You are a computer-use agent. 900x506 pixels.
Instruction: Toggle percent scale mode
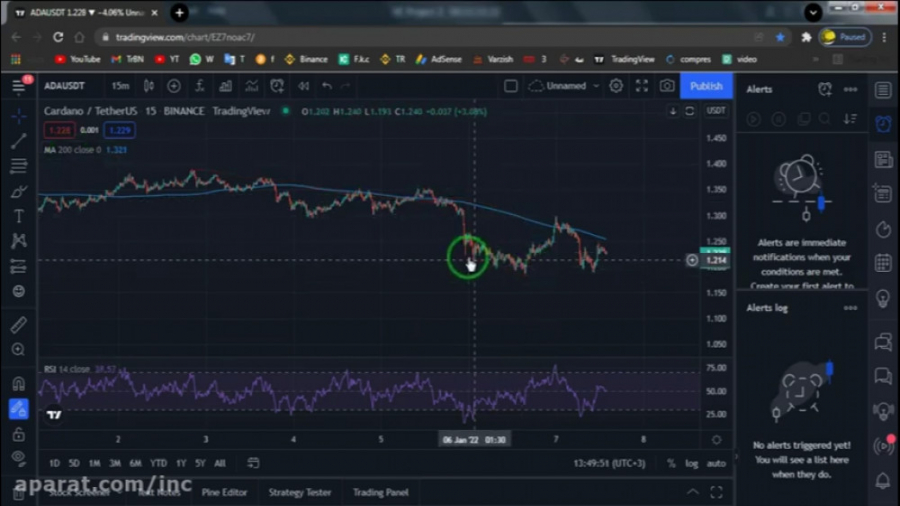click(671, 463)
